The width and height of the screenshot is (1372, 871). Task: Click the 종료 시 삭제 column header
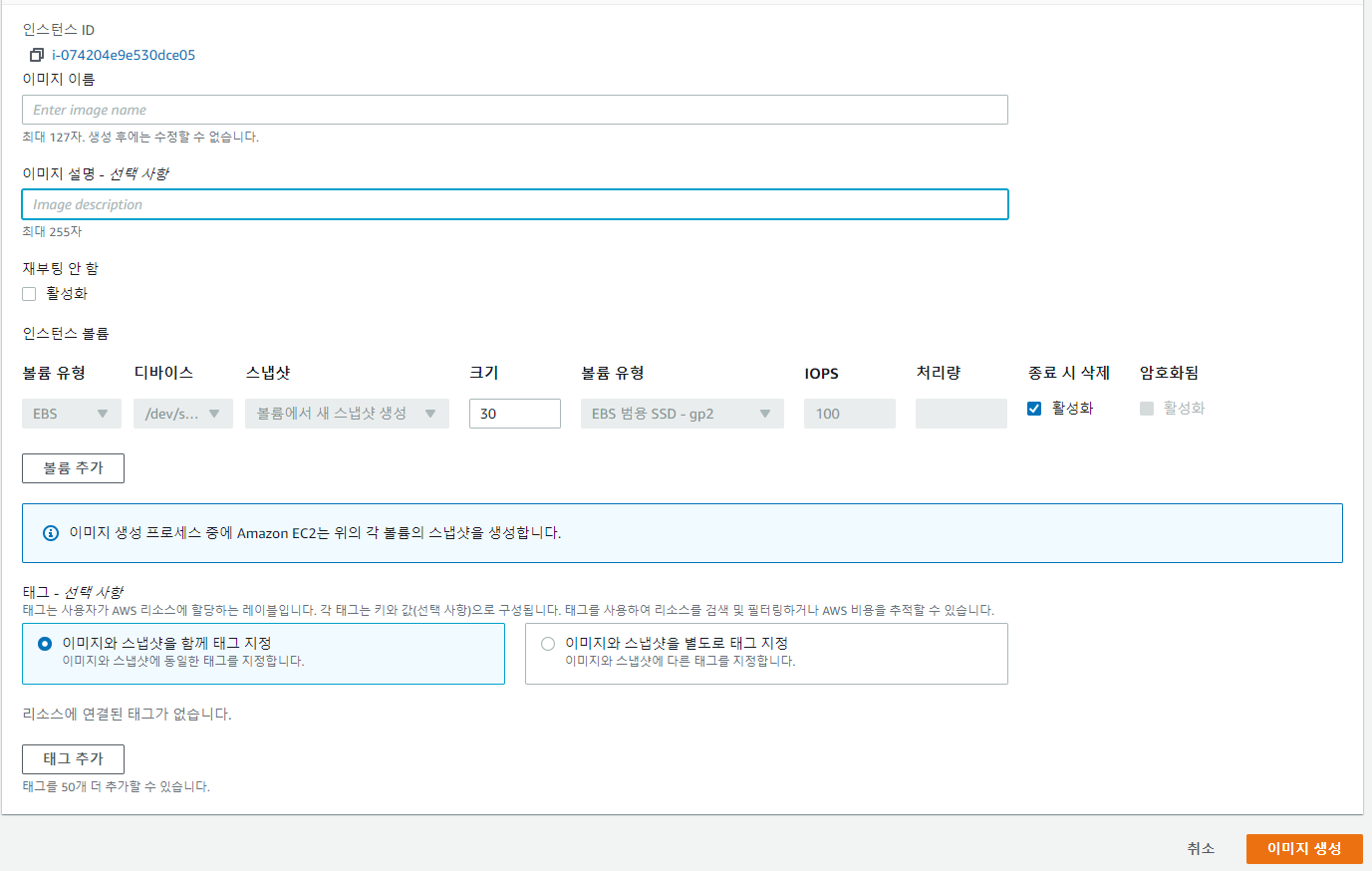(1069, 373)
